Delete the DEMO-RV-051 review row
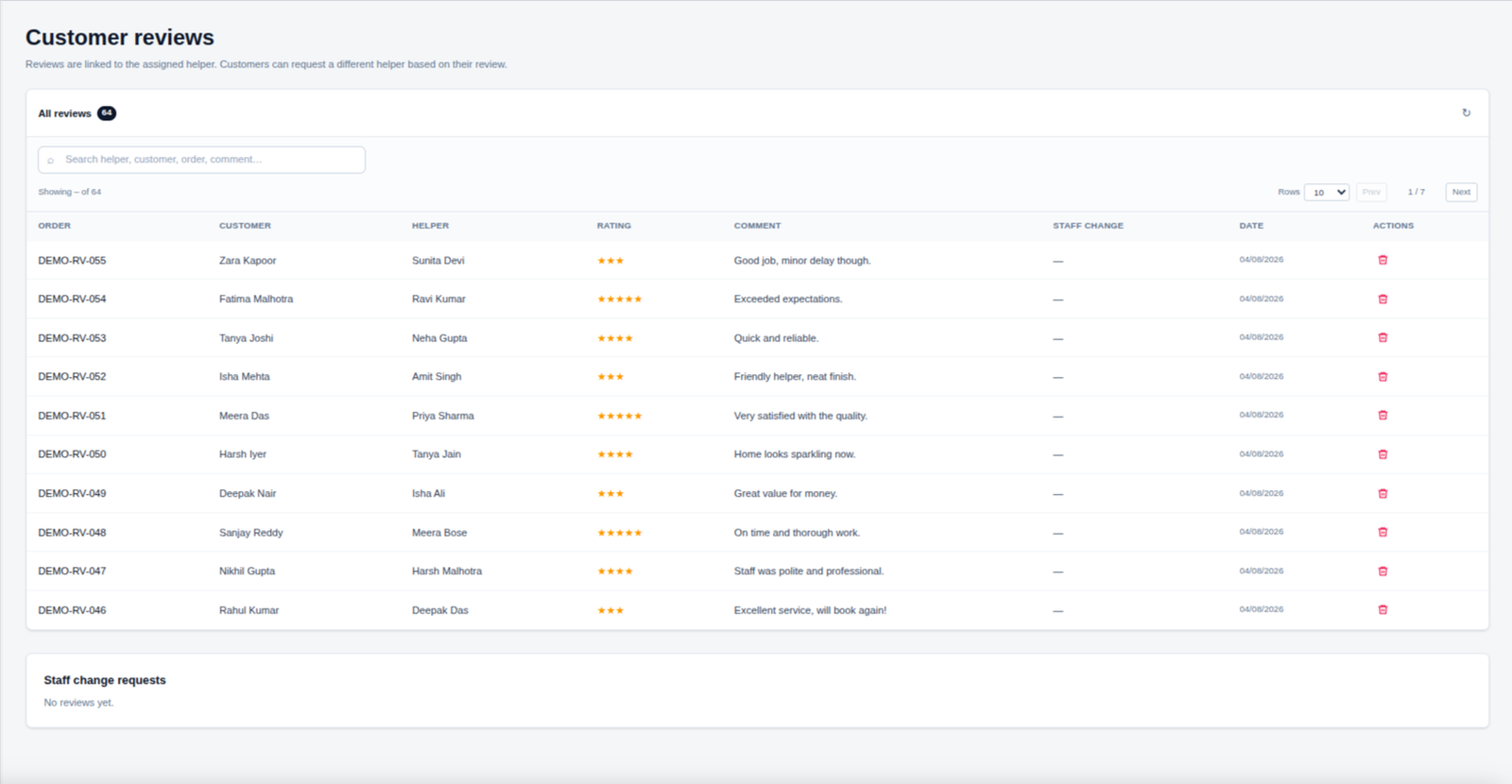The height and width of the screenshot is (784, 1512). pyautogui.click(x=1383, y=415)
